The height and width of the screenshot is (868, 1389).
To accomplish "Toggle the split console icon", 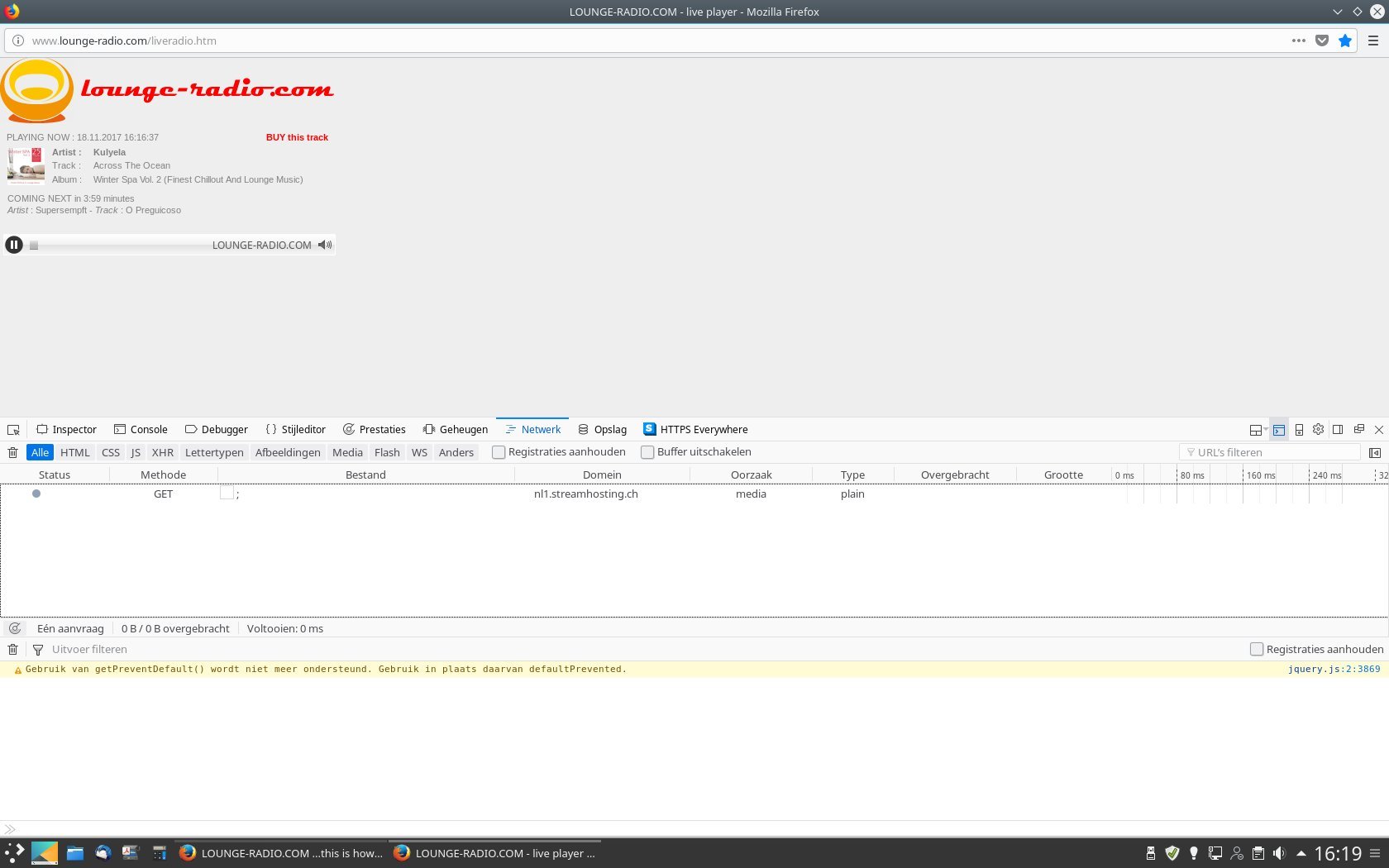I will (1279, 430).
